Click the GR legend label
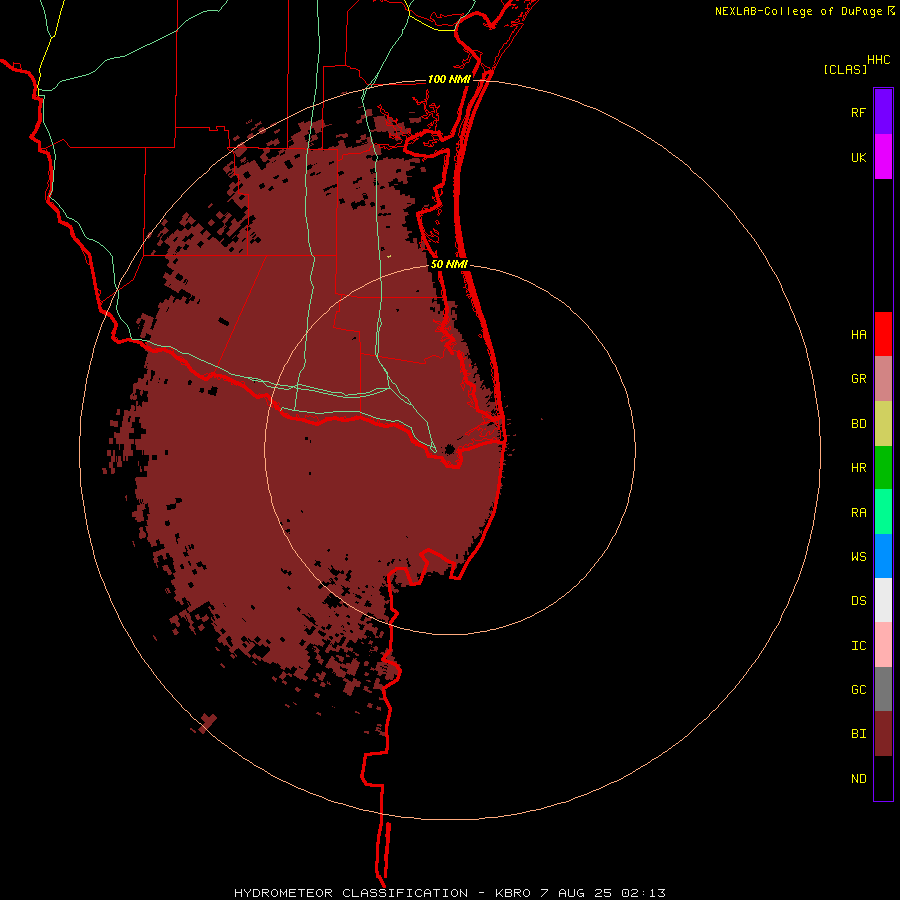Image resolution: width=900 pixels, height=900 pixels. [x=858, y=379]
